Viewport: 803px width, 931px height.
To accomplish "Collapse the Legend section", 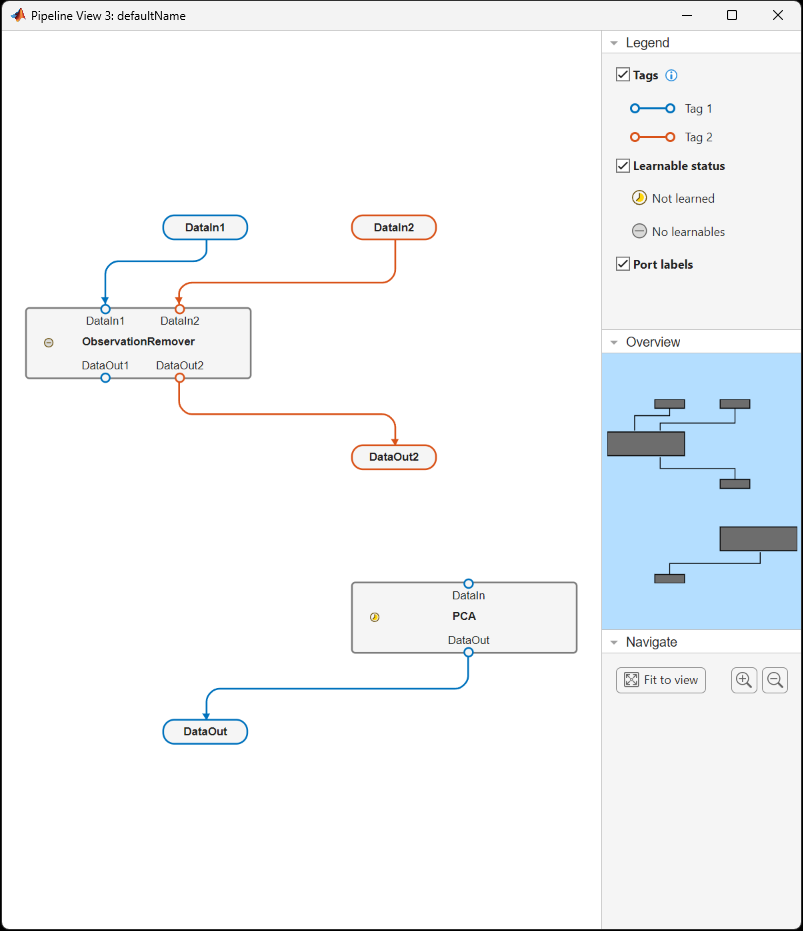I will click(x=614, y=42).
